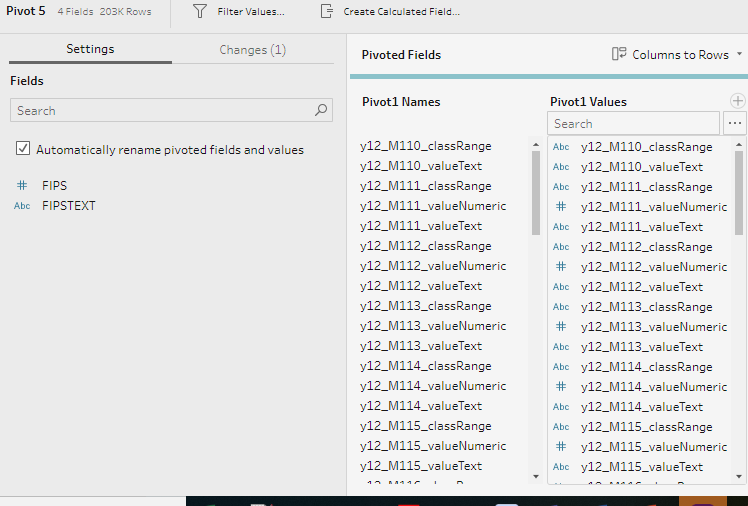Switch to the Changes (1) tab
The image size is (748, 506).
252,50
